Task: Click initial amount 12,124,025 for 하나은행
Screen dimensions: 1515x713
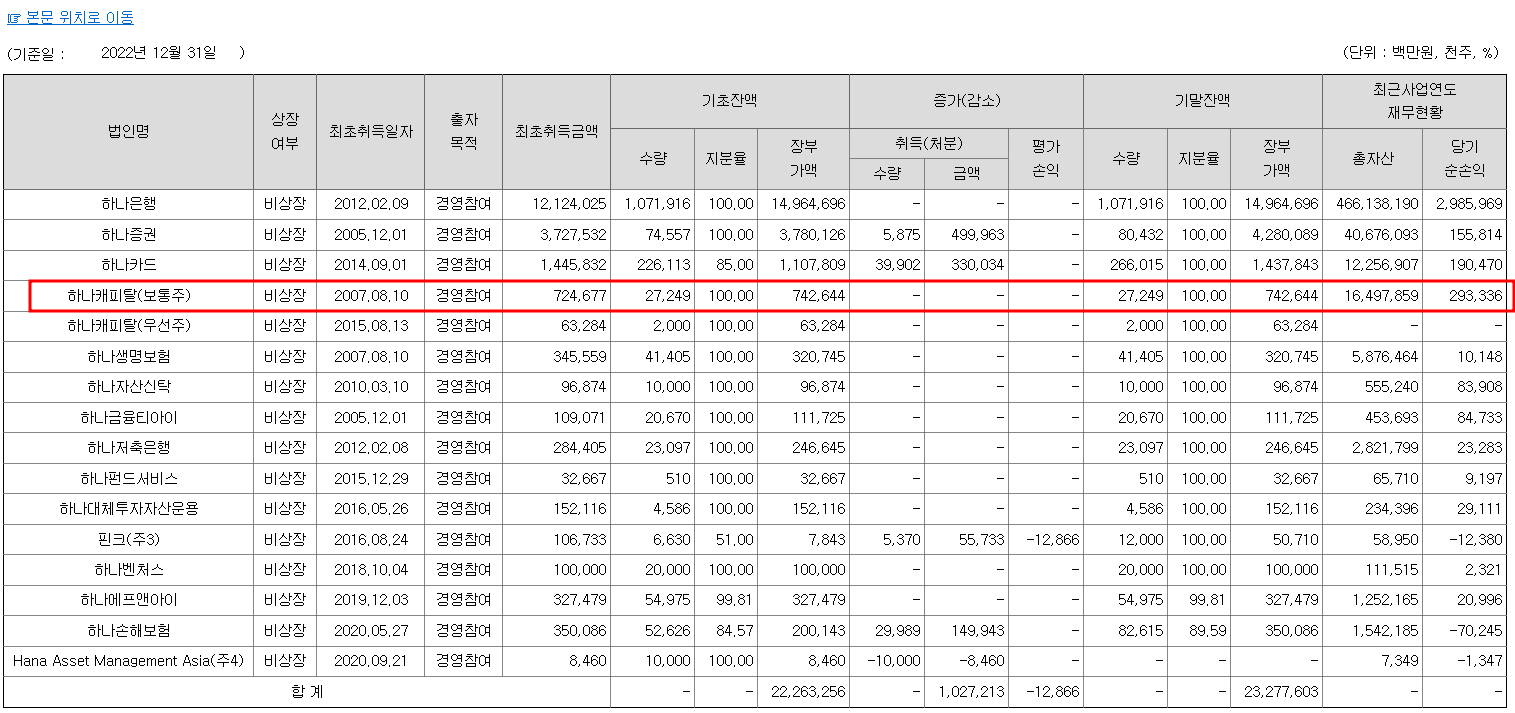Action: pyautogui.click(x=570, y=204)
